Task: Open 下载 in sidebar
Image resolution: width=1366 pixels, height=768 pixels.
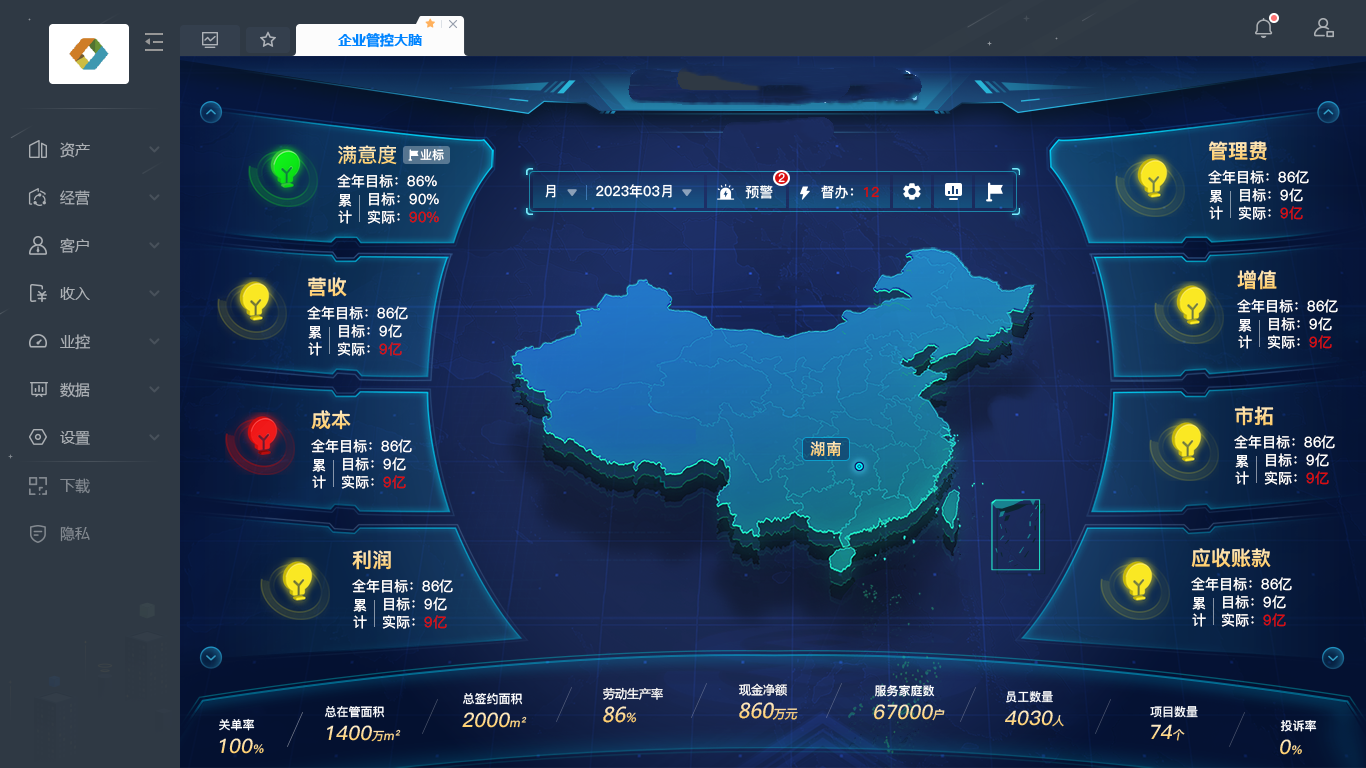Action: click(x=75, y=486)
